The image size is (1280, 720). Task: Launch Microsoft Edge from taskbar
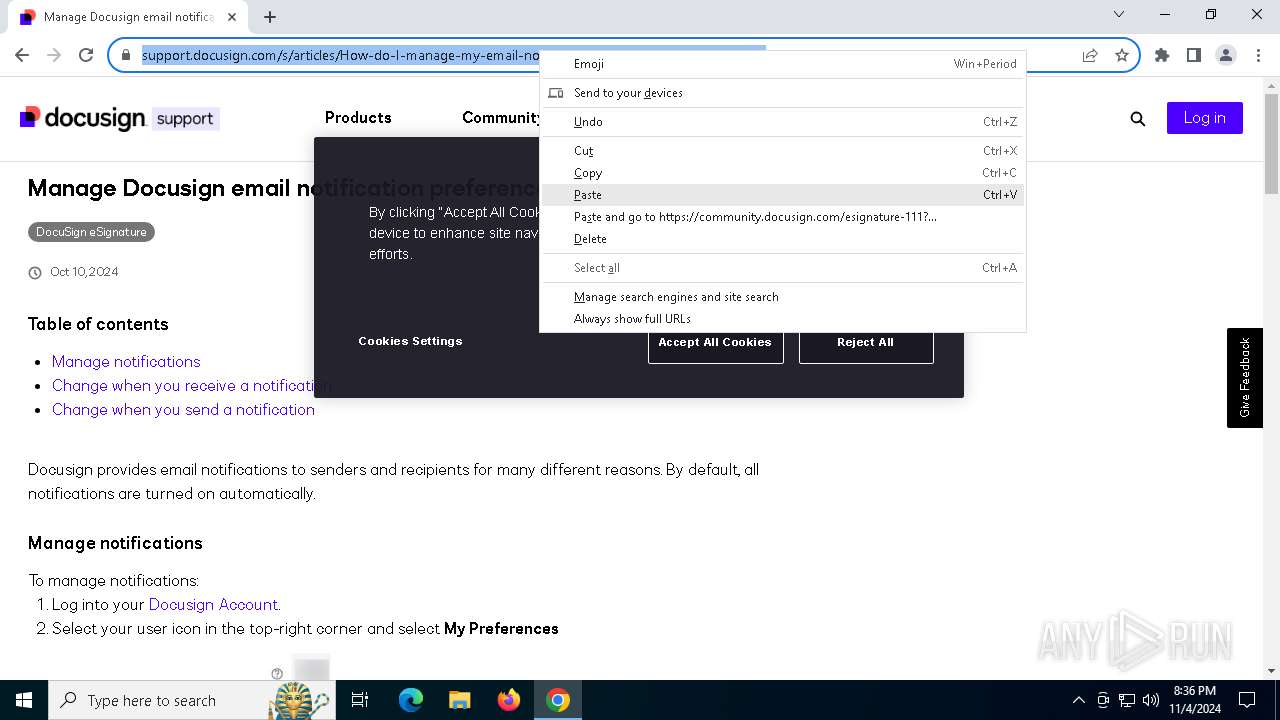(411, 700)
